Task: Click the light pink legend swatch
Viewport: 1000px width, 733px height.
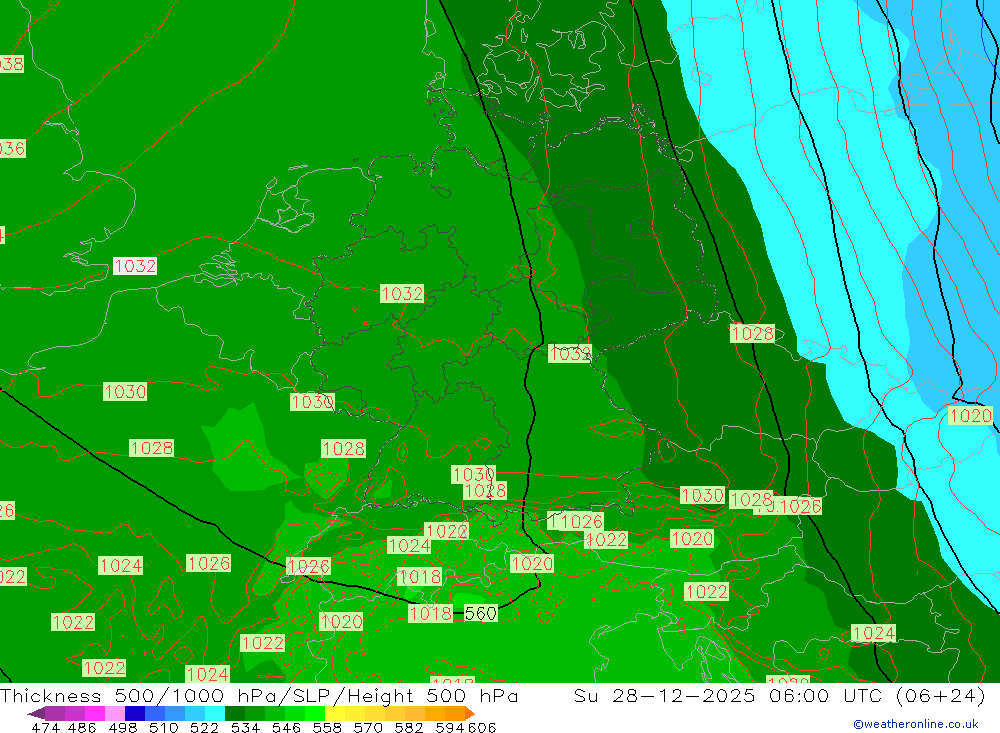Action: click(x=115, y=713)
